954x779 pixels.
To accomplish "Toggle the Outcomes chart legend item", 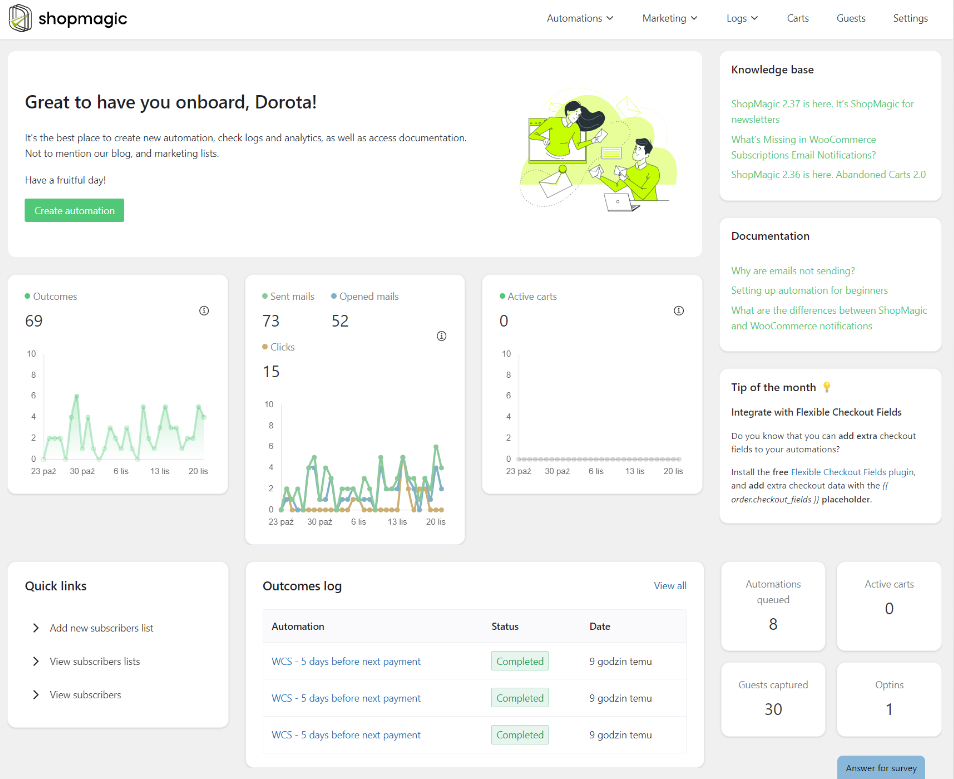I will coord(51,296).
